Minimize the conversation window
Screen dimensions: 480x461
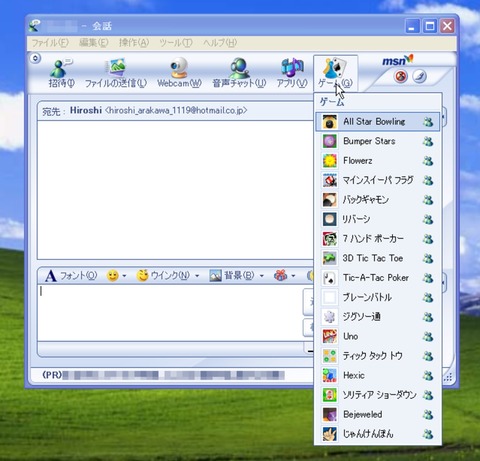point(412,26)
